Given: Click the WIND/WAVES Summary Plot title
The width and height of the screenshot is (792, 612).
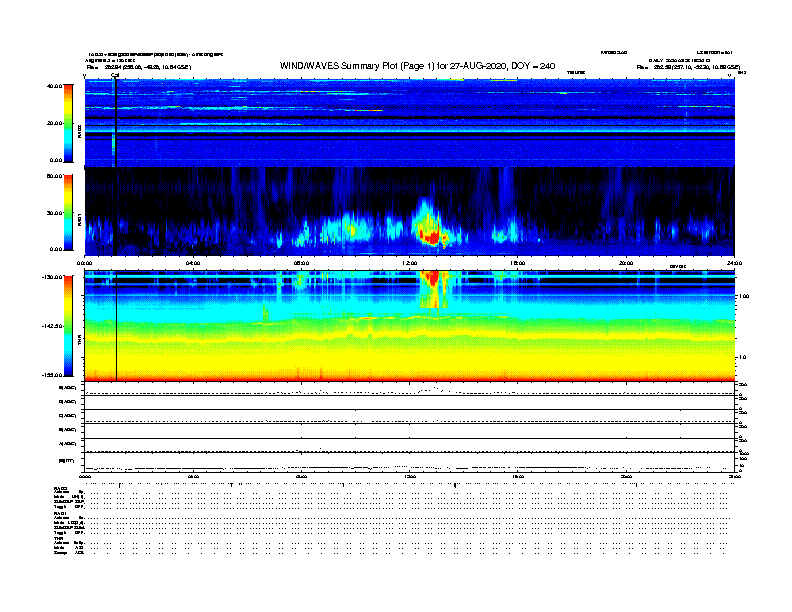Looking at the screenshot, I should click(x=417, y=66).
